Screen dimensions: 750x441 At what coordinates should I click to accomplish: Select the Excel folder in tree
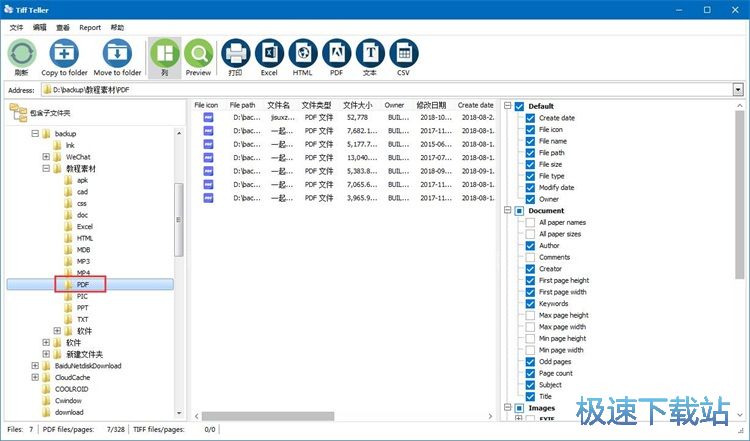click(x=86, y=227)
